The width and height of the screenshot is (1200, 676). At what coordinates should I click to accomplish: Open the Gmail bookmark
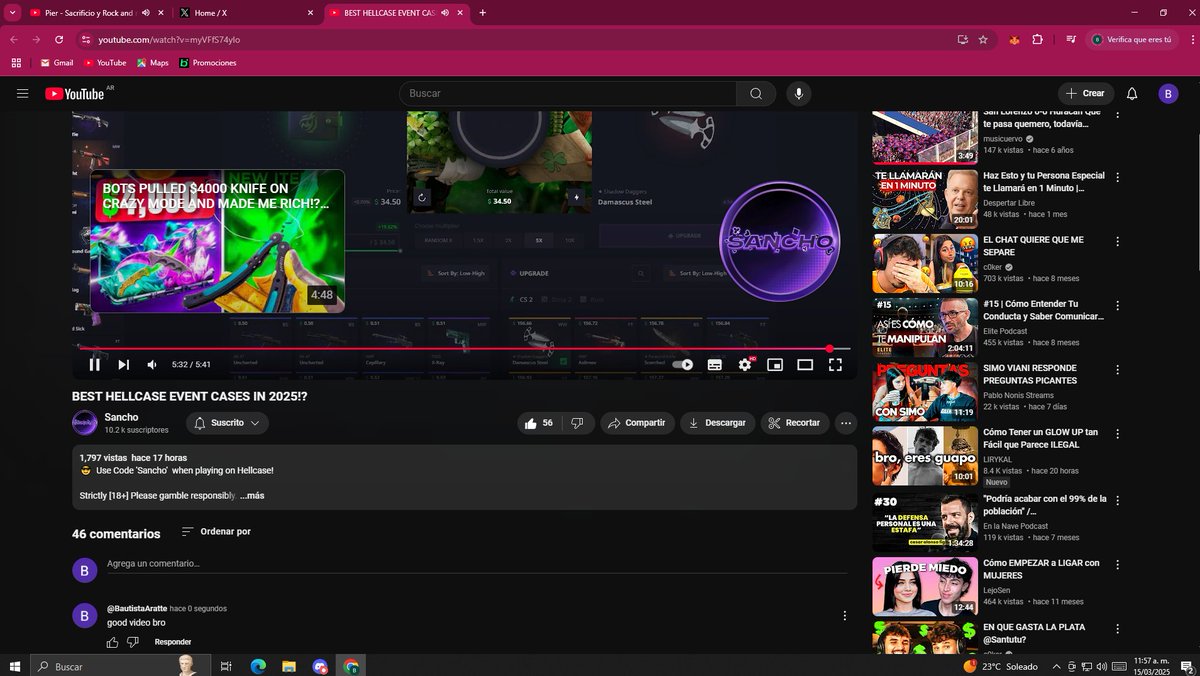point(57,62)
